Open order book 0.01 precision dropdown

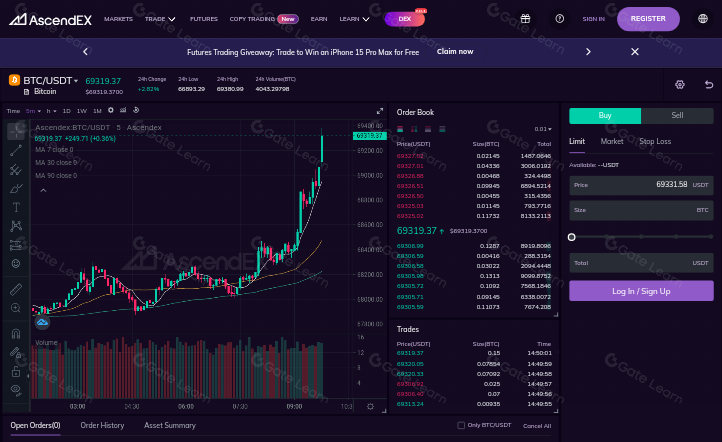coord(543,129)
